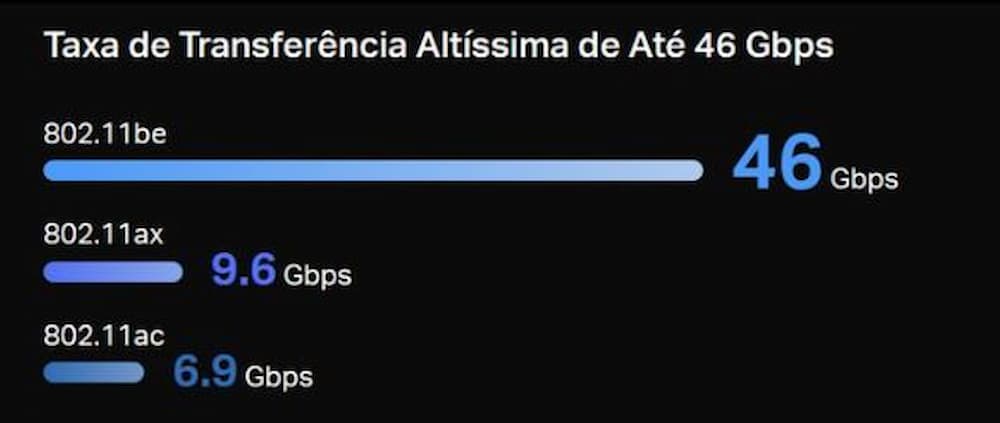The height and width of the screenshot is (423, 1000).
Task: Click the large 46 speed value
Action: pyautogui.click(x=777, y=165)
